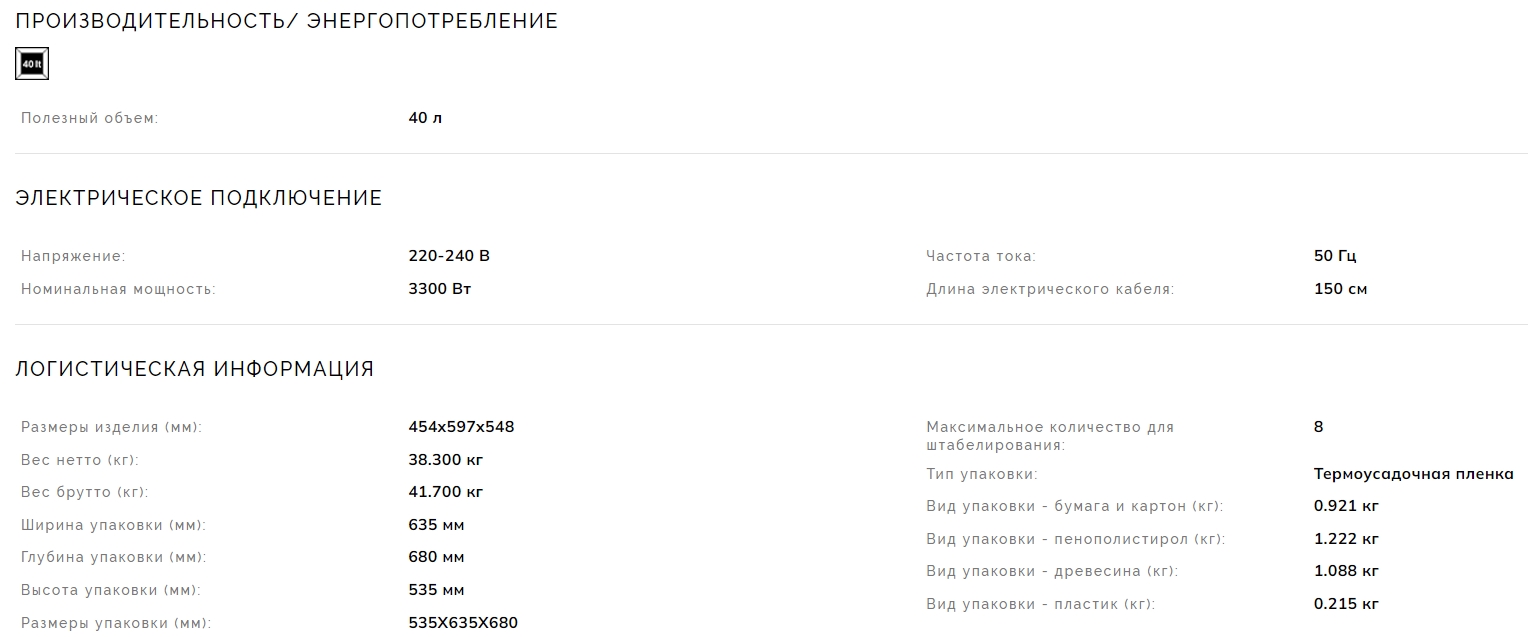Click the 220-240 В voltage value
The image size is (1528, 637).
(x=449, y=256)
